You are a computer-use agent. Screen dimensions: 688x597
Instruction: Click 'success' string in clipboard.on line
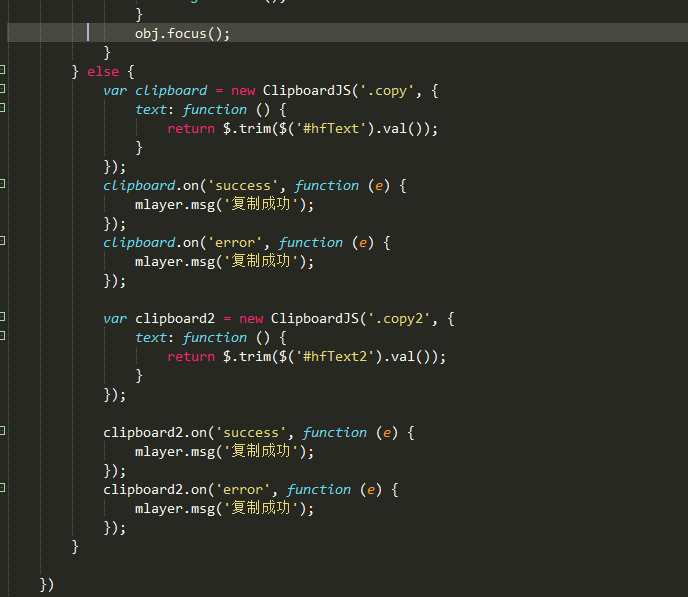[x=243, y=186]
